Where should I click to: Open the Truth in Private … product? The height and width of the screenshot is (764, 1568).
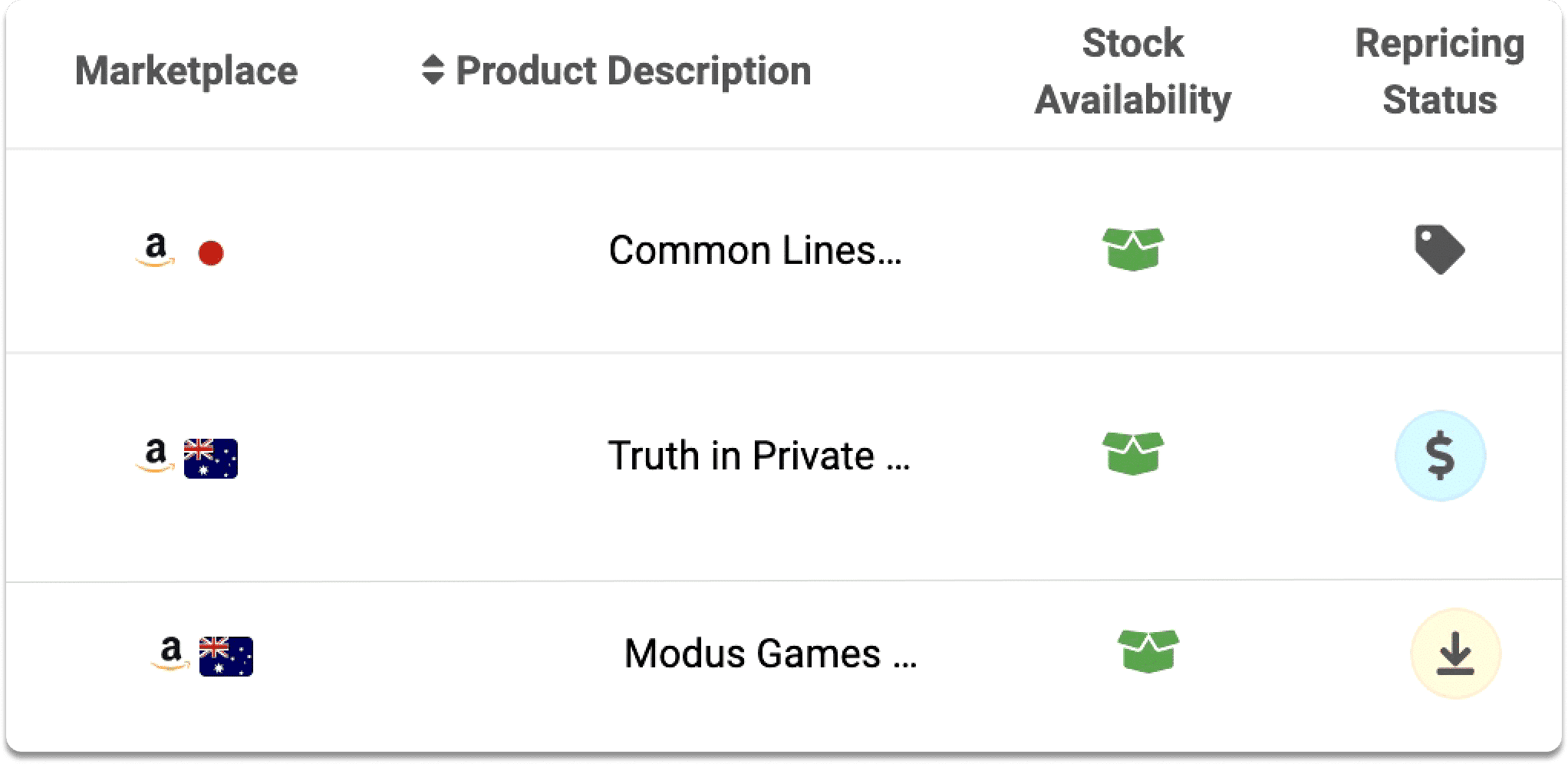[x=759, y=456]
